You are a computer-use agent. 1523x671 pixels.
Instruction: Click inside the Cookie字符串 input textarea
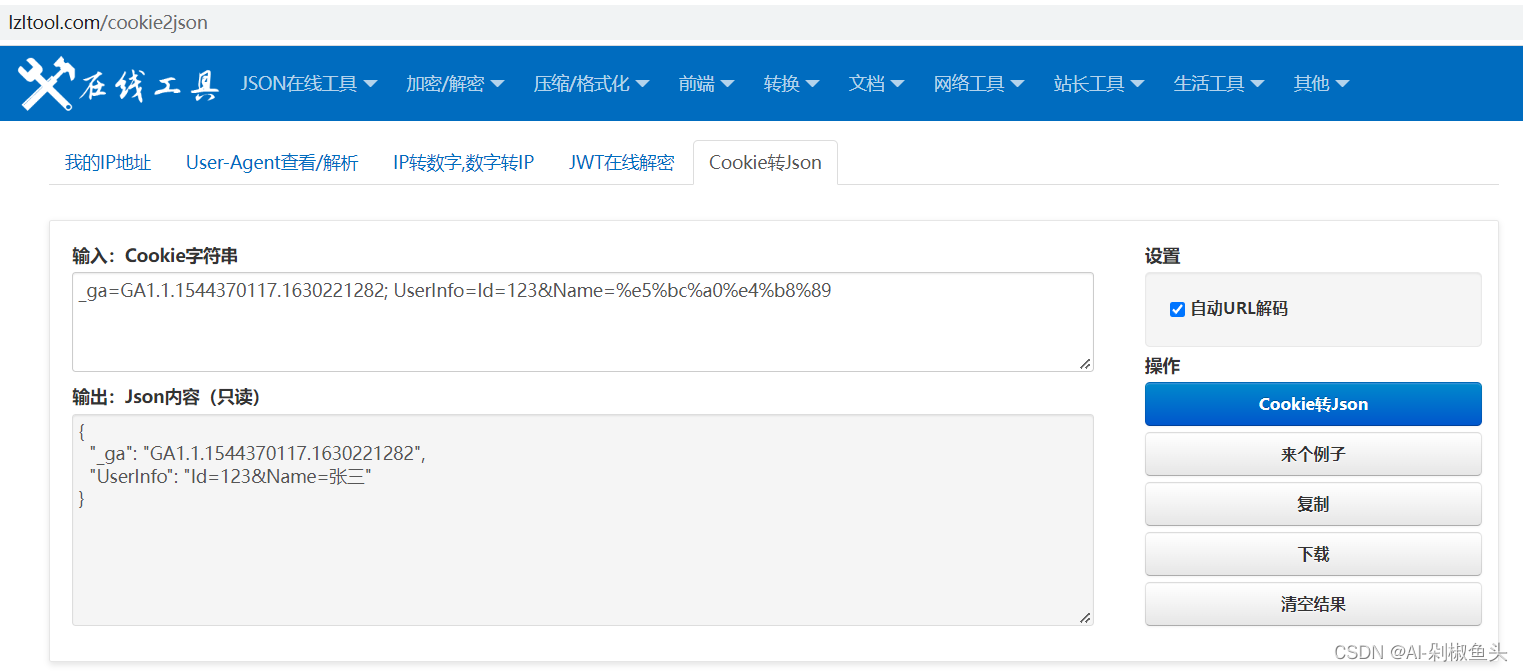[x=582, y=318]
